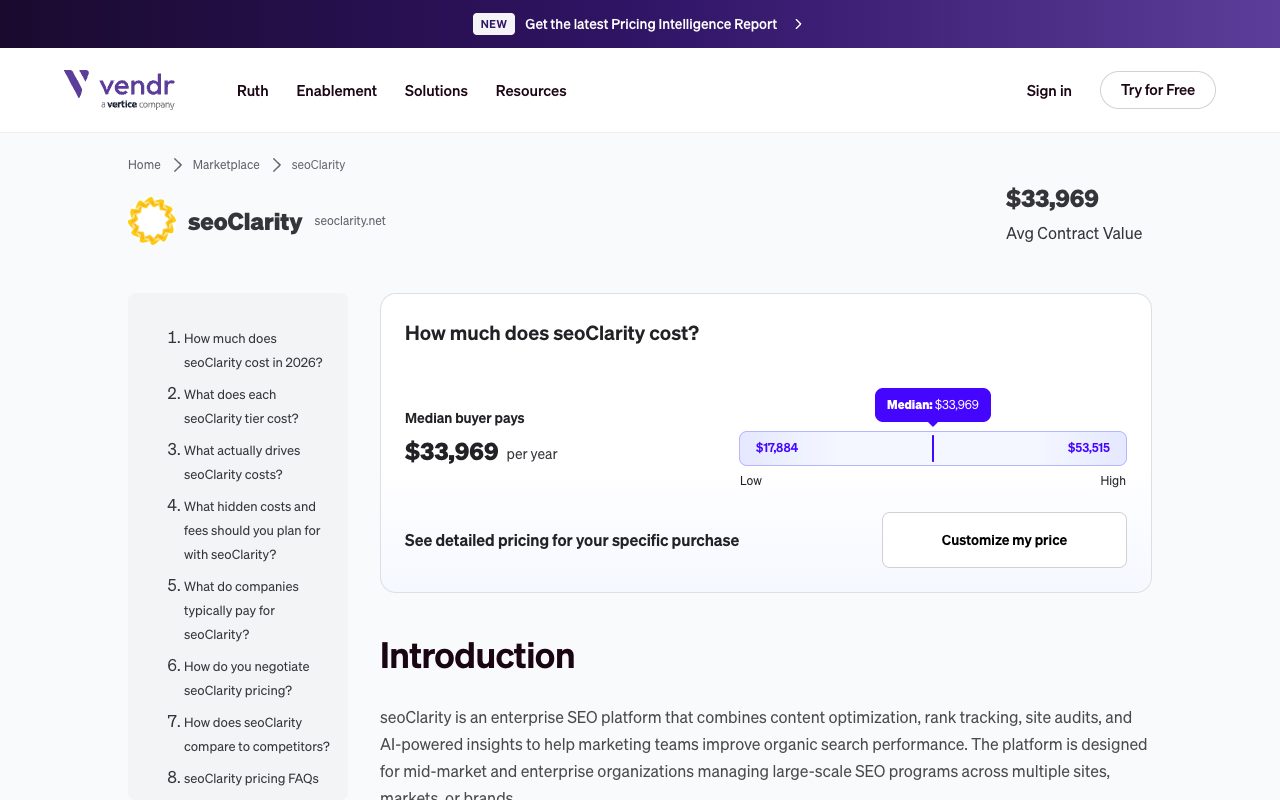The image size is (1280, 800).
Task: Jump to 'What does each seoClarity tier cost?'
Action: point(241,406)
